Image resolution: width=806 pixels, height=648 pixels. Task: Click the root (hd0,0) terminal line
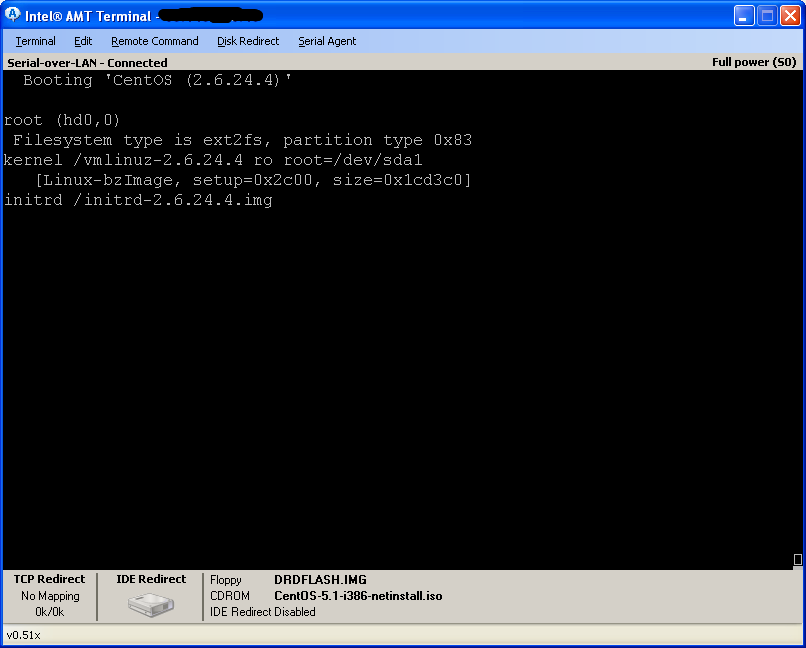62,120
